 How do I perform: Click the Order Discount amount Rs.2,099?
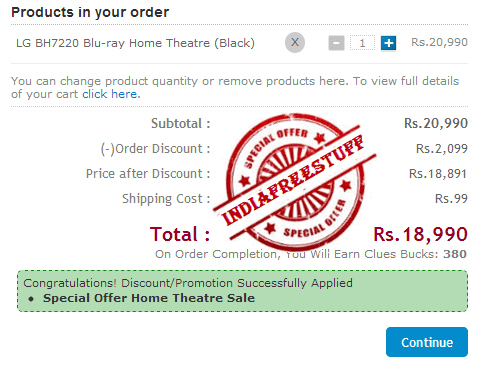point(442,149)
